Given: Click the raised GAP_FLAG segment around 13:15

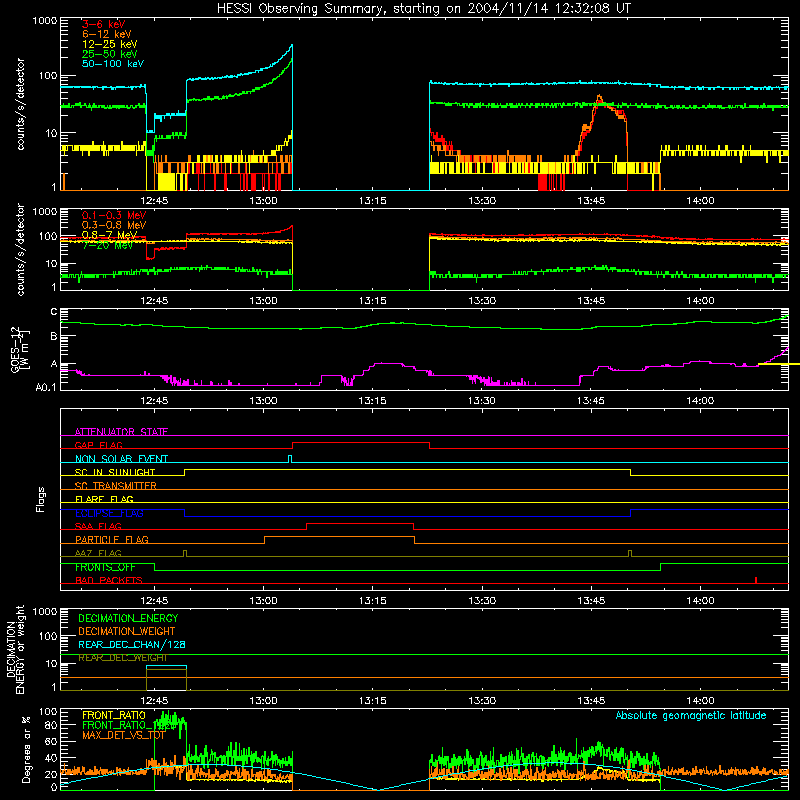Looking at the screenshot, I should click(361, 442).
